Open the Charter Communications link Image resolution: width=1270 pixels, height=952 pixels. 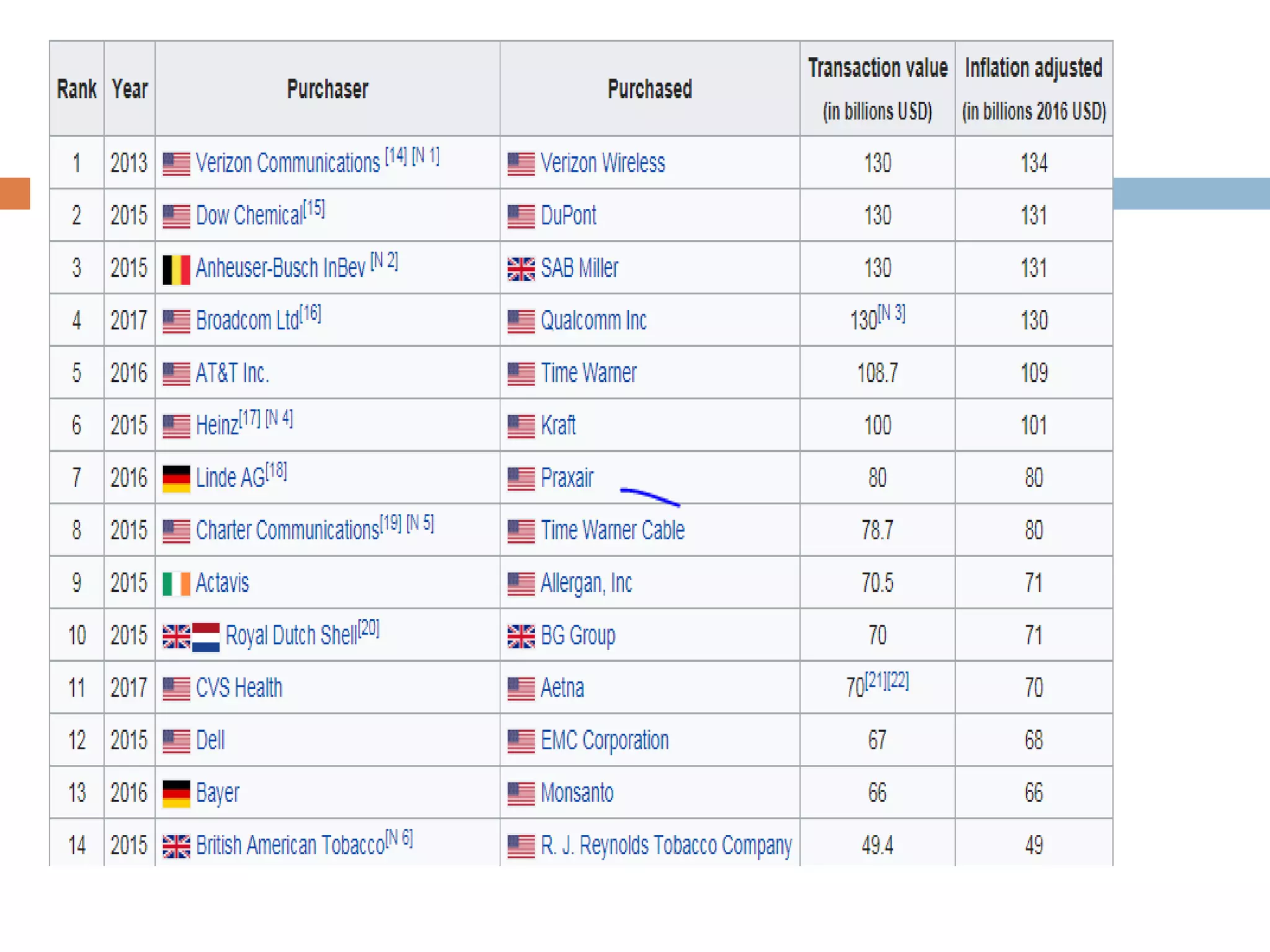pos(287,531)
